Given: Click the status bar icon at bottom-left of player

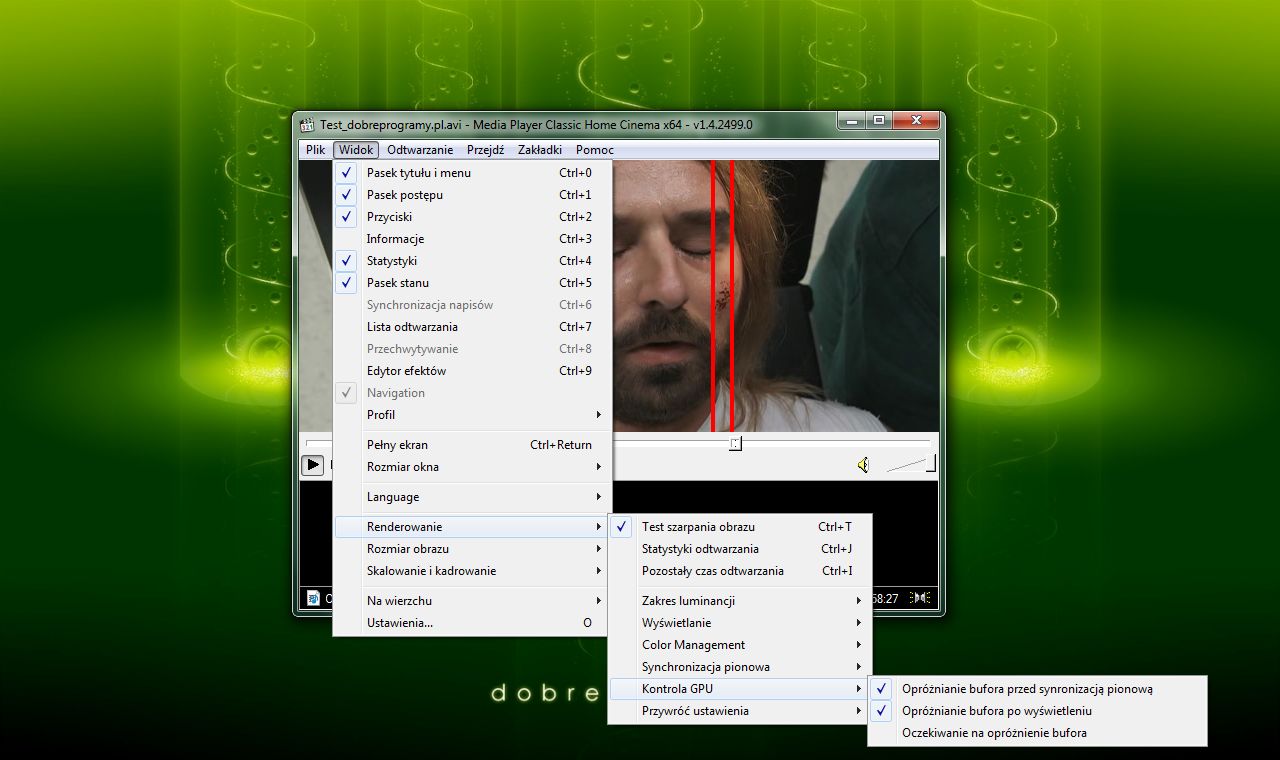Looking at the screenshot, I should (x=313, y=598).
